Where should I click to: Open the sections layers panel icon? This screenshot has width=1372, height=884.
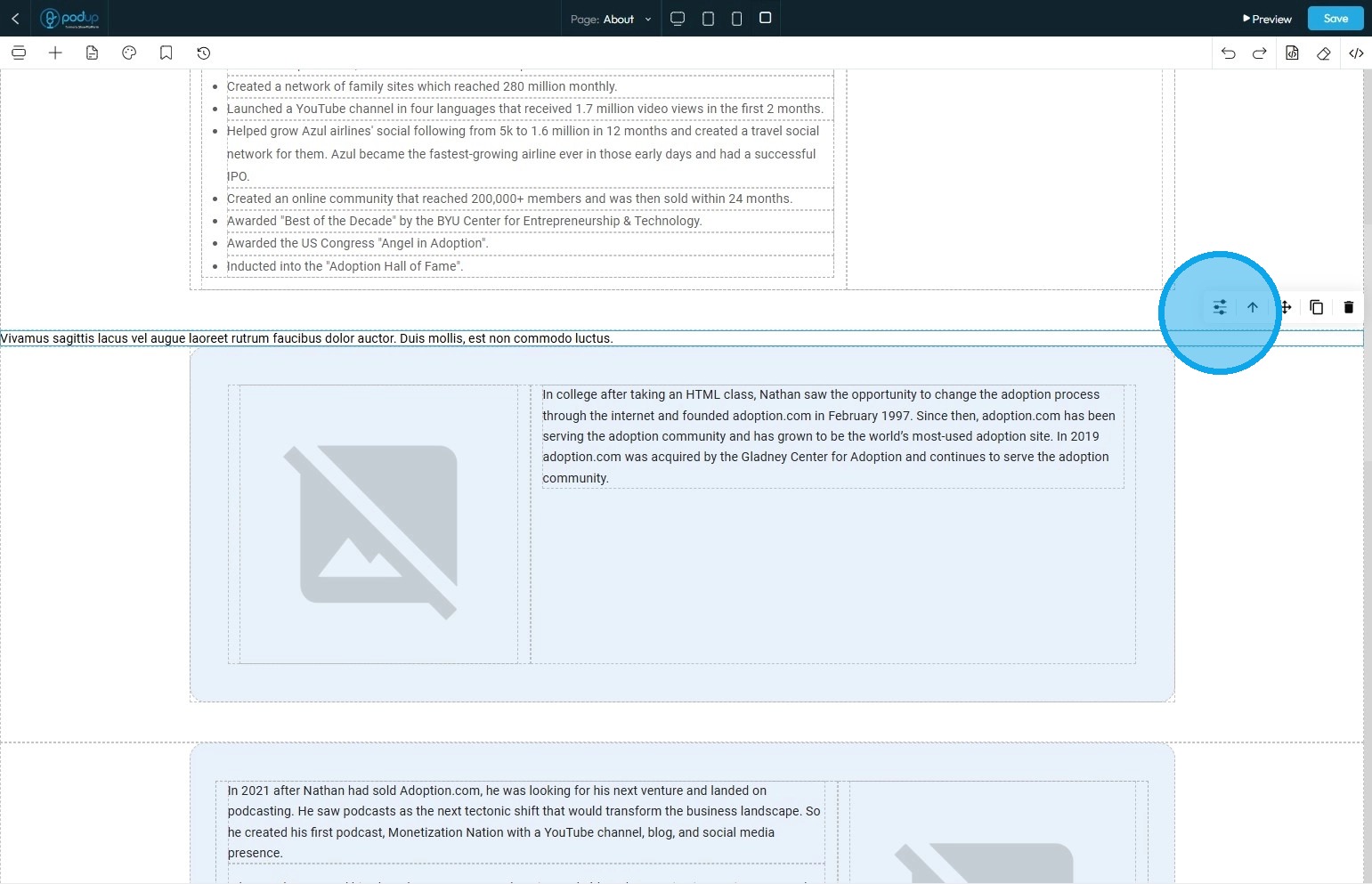click(x=19, y=53)
